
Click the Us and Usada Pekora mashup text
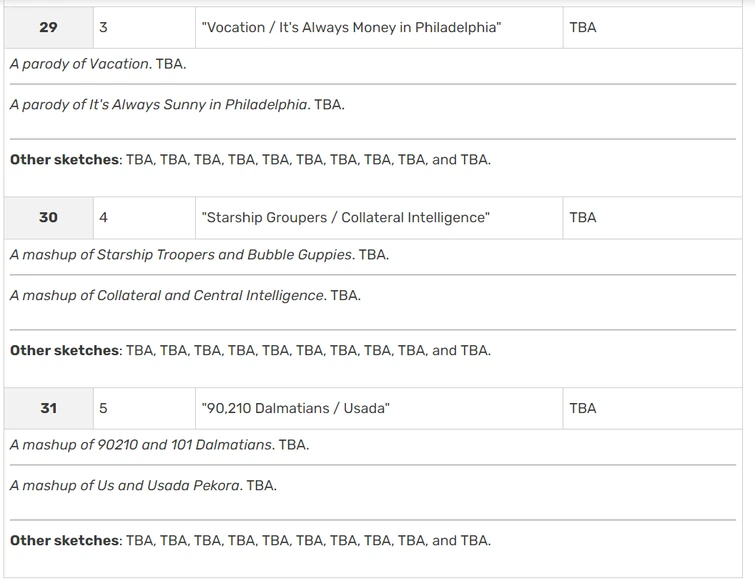(x=143, y=486)
